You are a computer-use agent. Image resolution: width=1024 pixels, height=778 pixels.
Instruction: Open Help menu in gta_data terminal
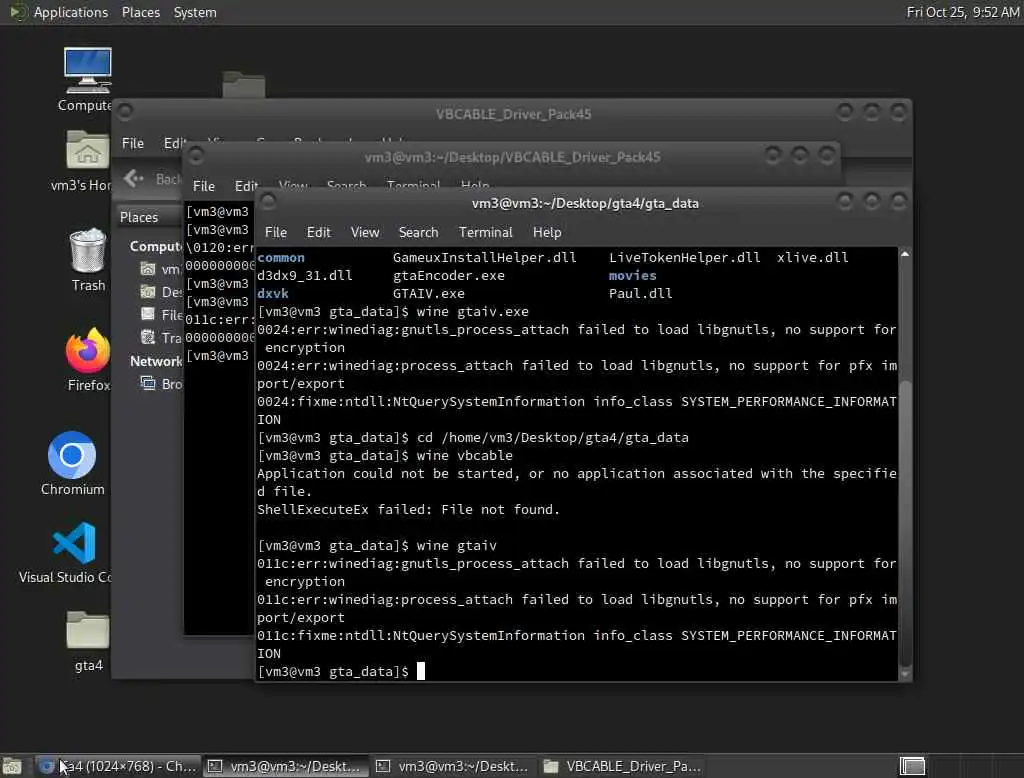pyautogui.click(x=547, y=232)
